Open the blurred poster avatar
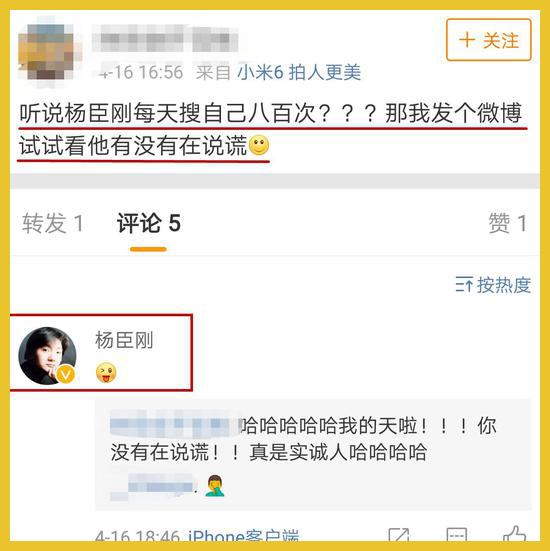 49,52
